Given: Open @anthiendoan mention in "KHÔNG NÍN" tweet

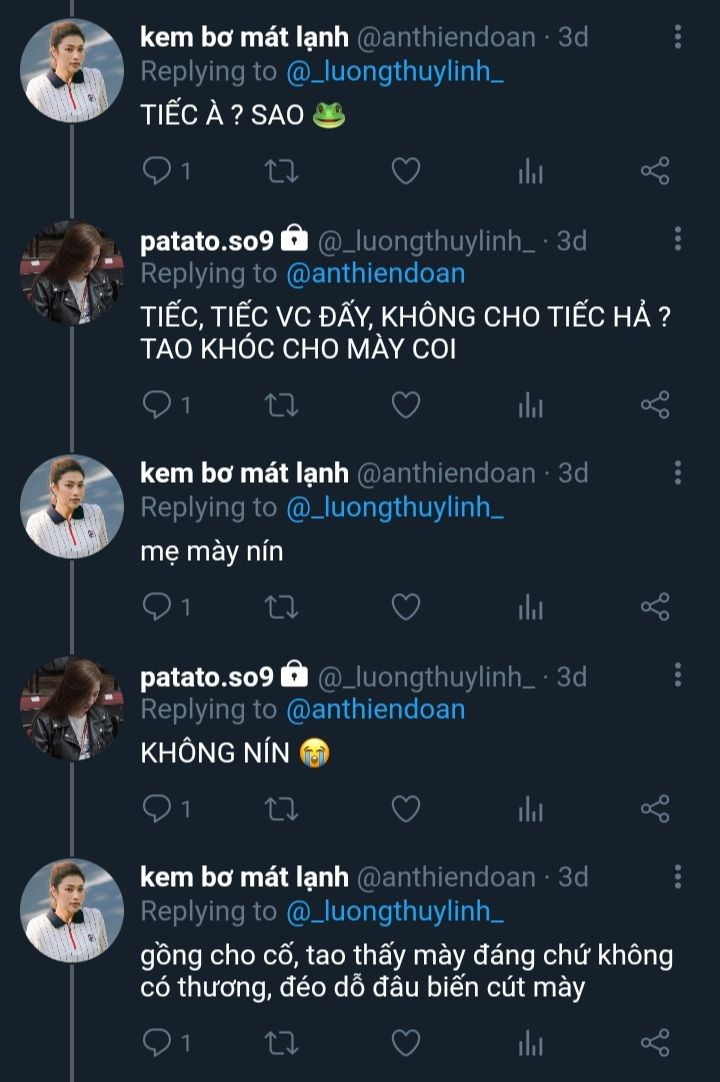Looking at the screenshot, I should pos(375,709).
